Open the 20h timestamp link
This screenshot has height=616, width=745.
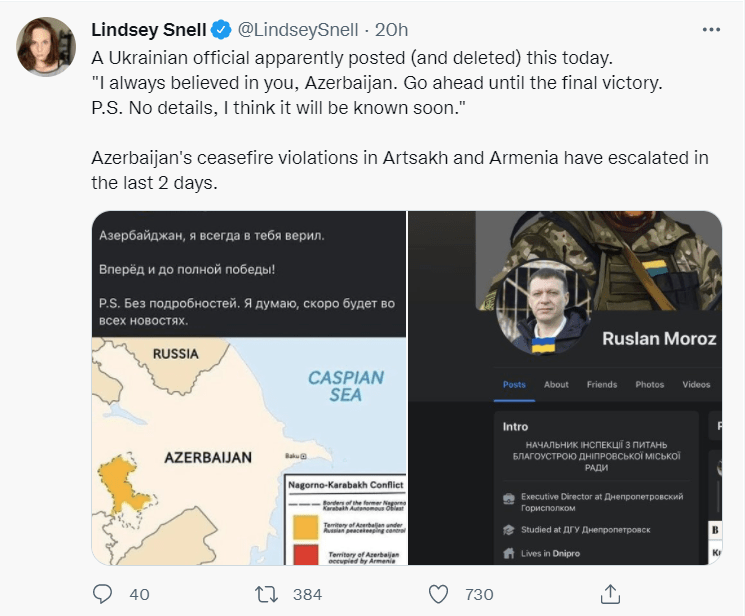tap(391, 30)
